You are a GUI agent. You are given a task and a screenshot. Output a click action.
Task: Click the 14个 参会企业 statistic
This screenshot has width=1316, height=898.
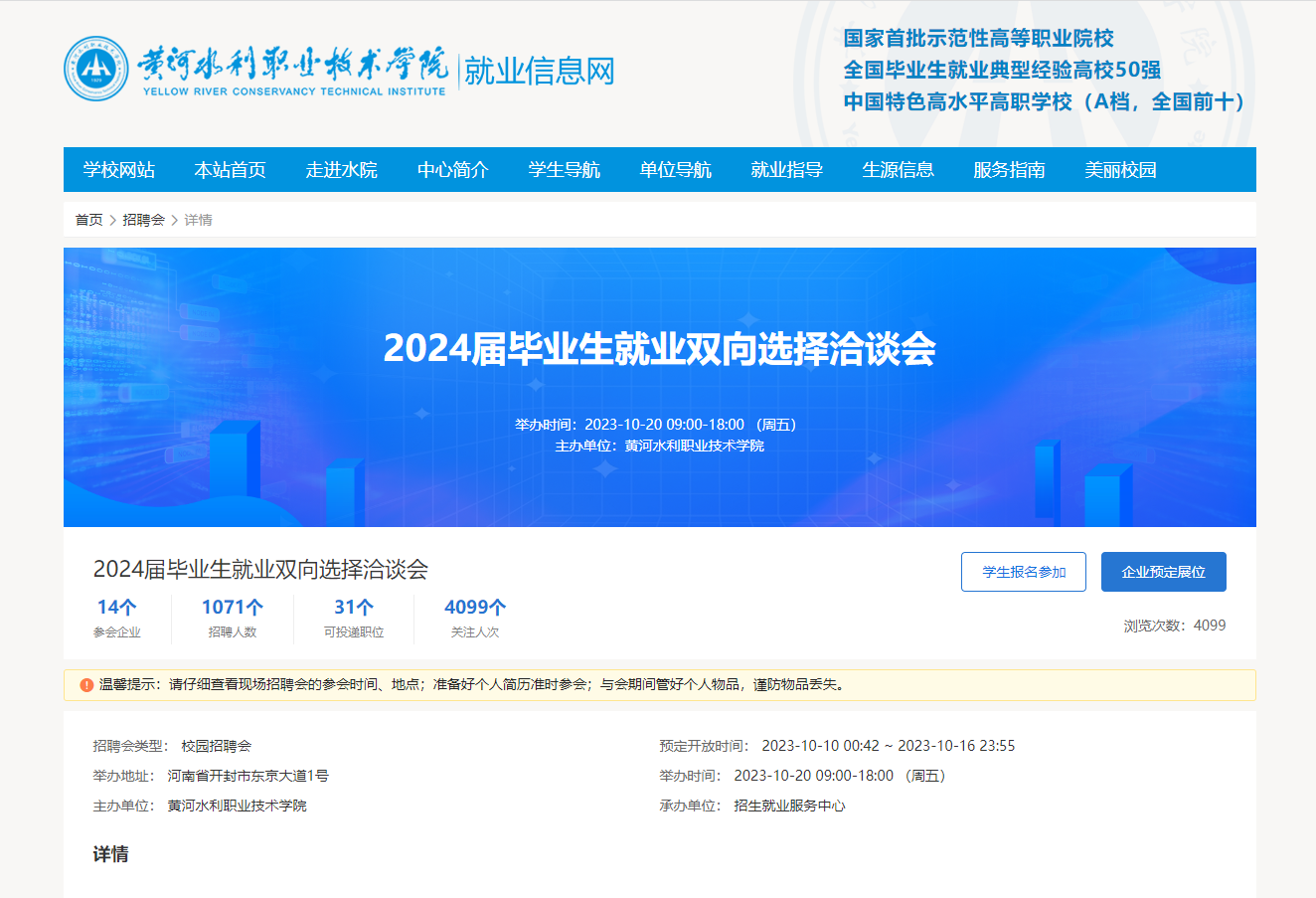pyautogui.click(x=117, y=618)
